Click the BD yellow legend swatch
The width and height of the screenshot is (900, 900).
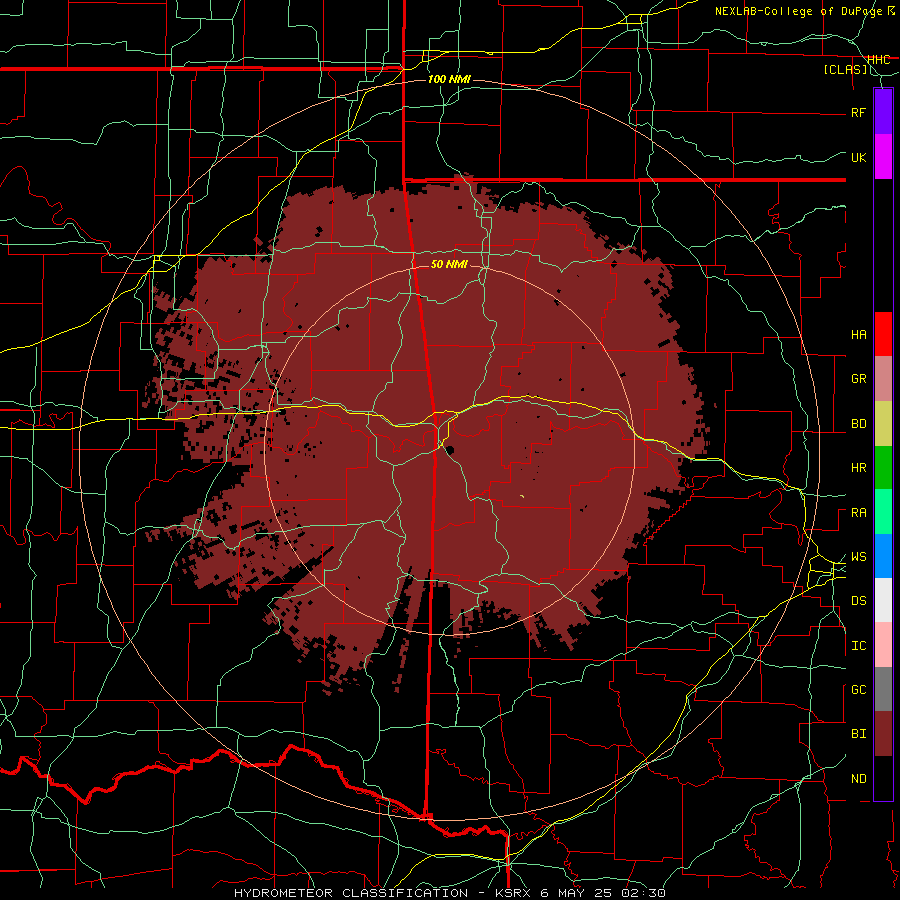pyautogui.click(x=883, y=424)
